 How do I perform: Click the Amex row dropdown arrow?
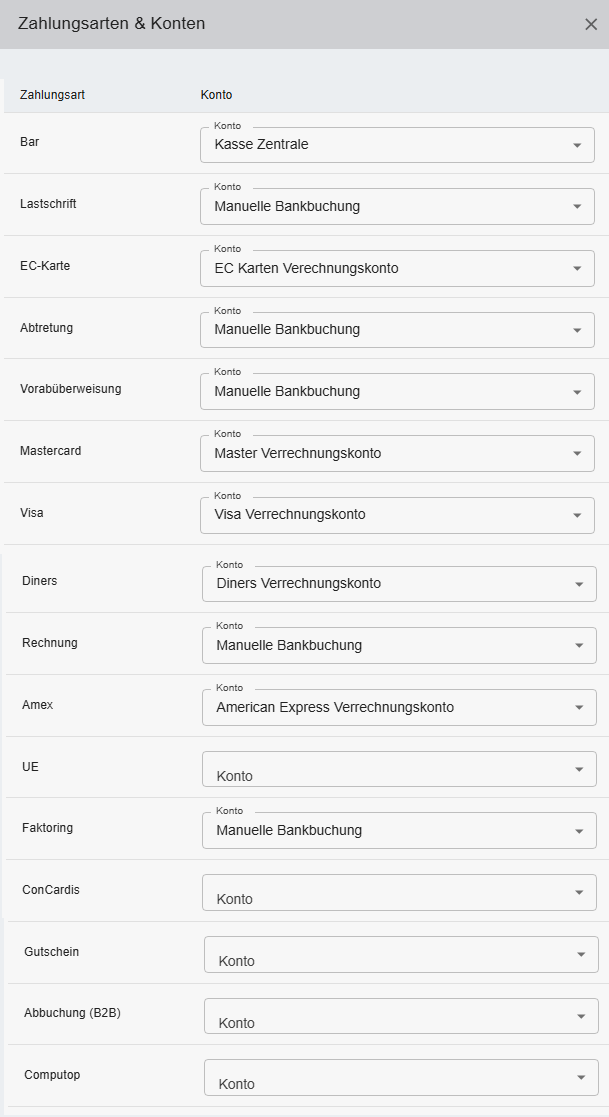click(x=579, y=708)
